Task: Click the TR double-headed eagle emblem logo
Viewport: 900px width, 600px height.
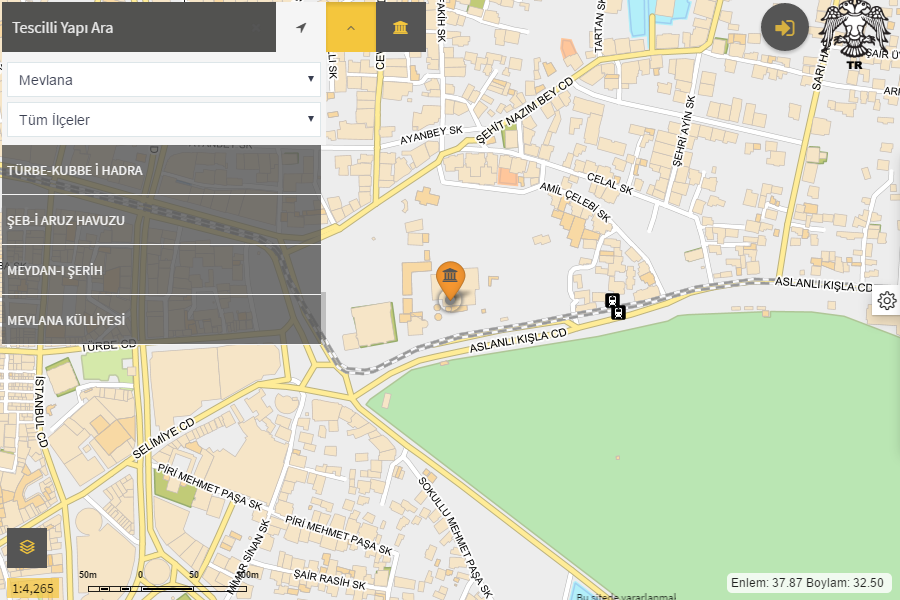Action: (854, 38)
